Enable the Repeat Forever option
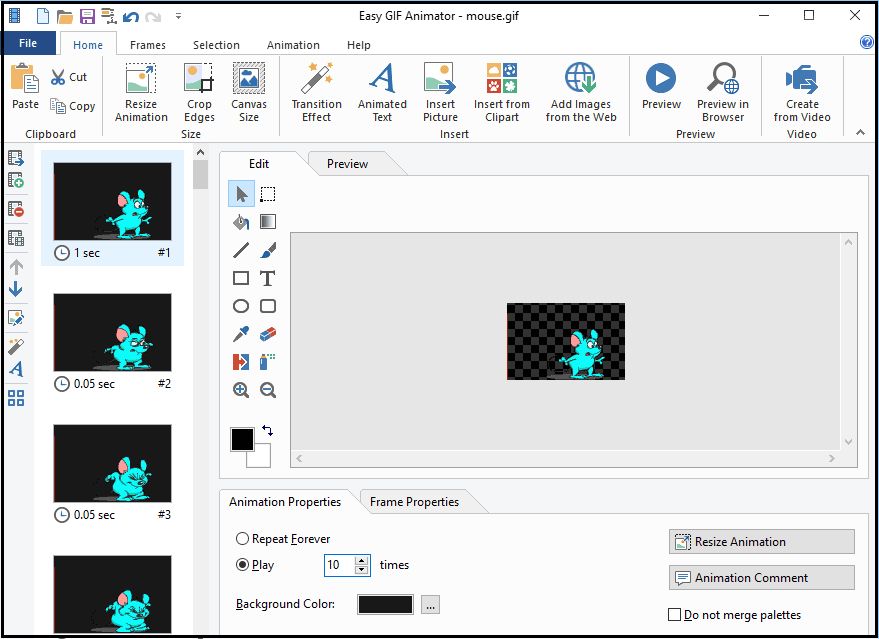The height and width of the screenshot is (639, 879). click(x=243, y=539)
